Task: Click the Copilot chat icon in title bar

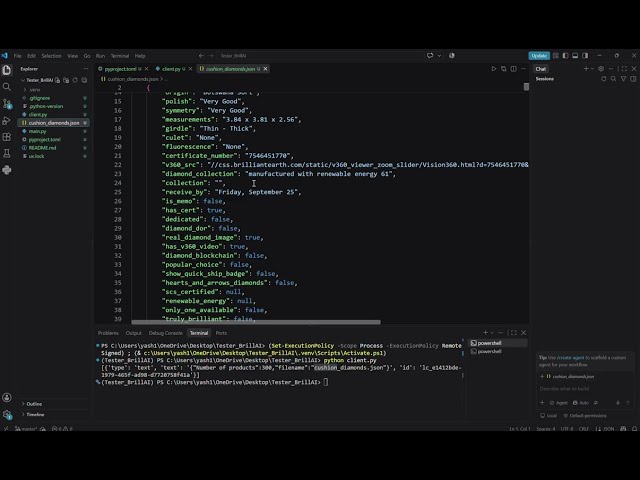Action: pyautogui.click(x=430, y=56)
